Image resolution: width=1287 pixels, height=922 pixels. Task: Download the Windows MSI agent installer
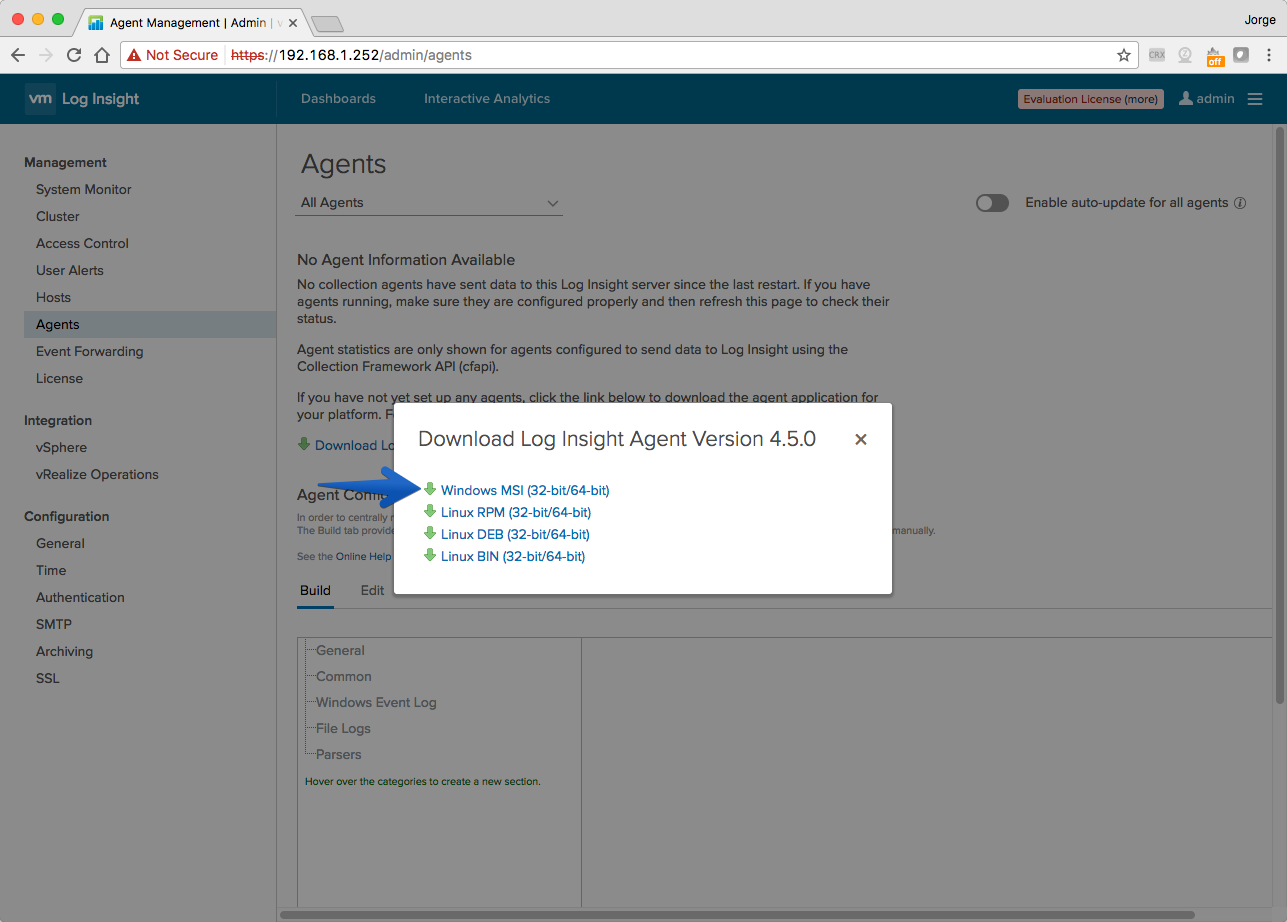tap(525, 490)
